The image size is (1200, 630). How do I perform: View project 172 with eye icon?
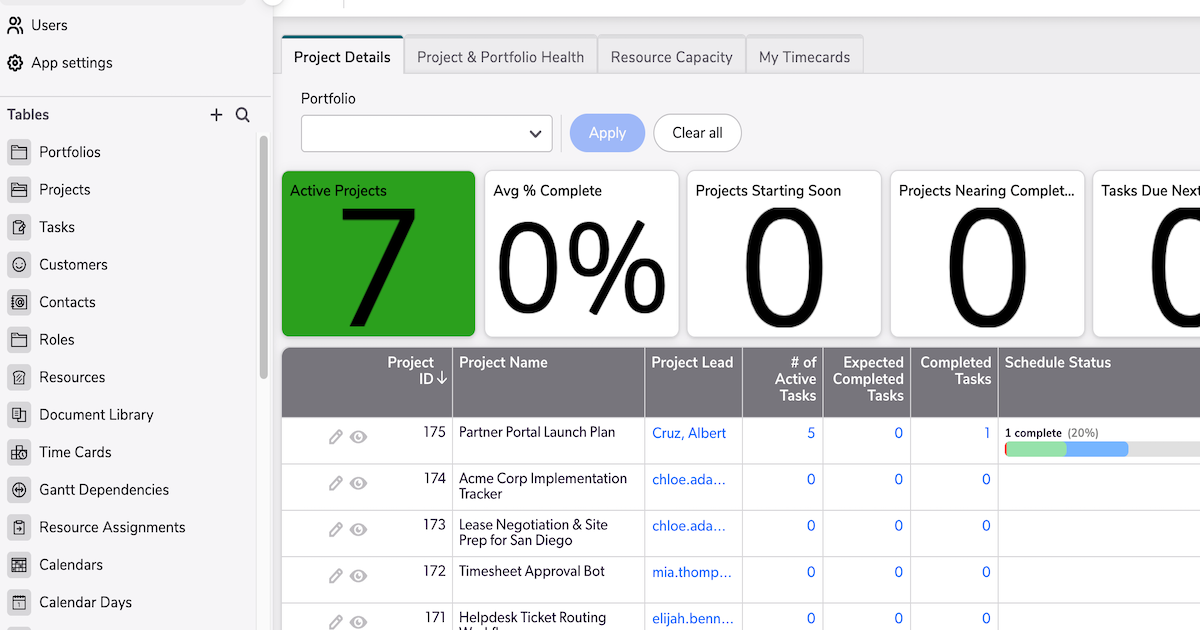[358, 576]
